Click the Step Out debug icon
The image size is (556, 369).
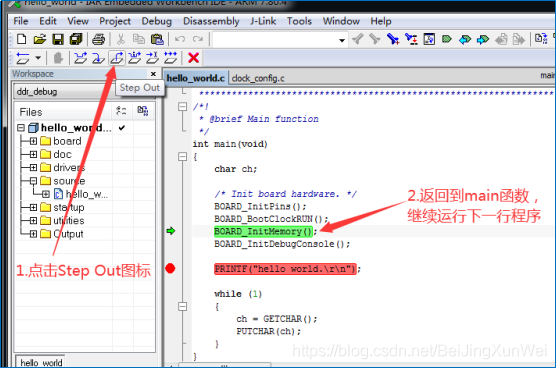(117, 58)
